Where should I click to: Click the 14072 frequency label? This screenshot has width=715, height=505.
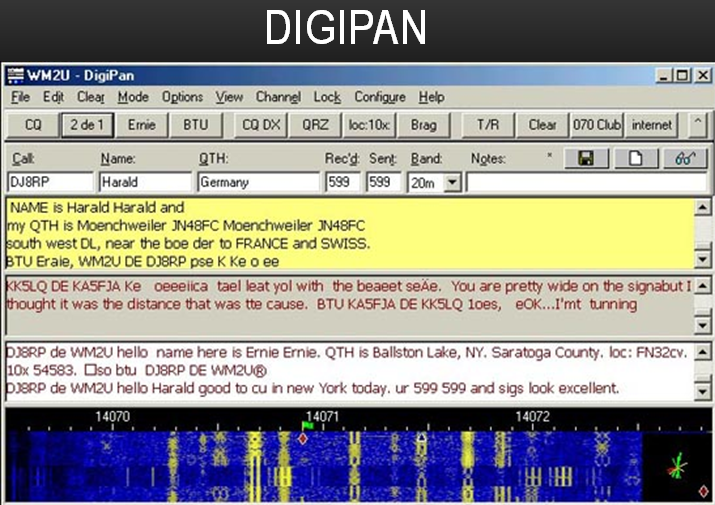pyautogui.click(x=532, y=416)
